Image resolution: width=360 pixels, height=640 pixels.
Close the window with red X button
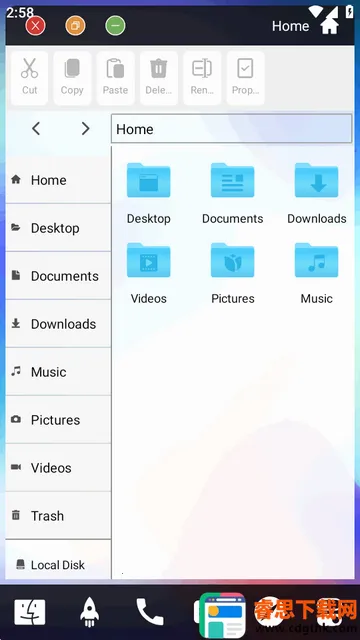coord(36,26)
